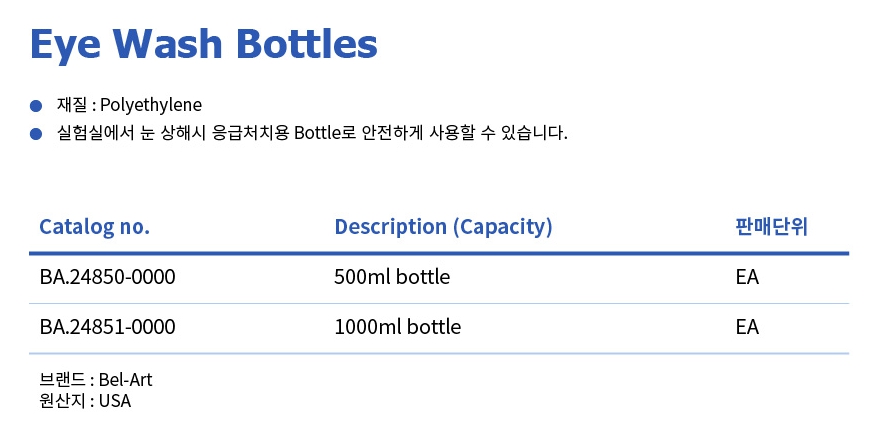The width and height of the screenshot is (893, 446).
Task: Click the Catalog no. column header
Action: (x=94, y=227)
